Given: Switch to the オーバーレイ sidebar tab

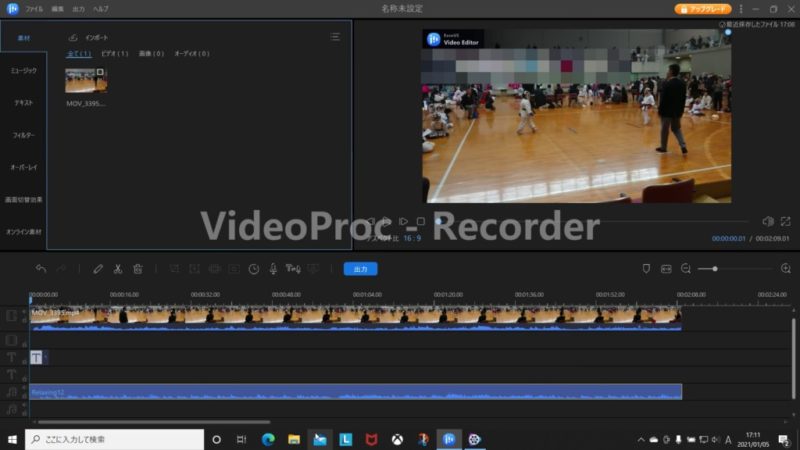Looking at the screenshot, I should [x=23, y=167].
